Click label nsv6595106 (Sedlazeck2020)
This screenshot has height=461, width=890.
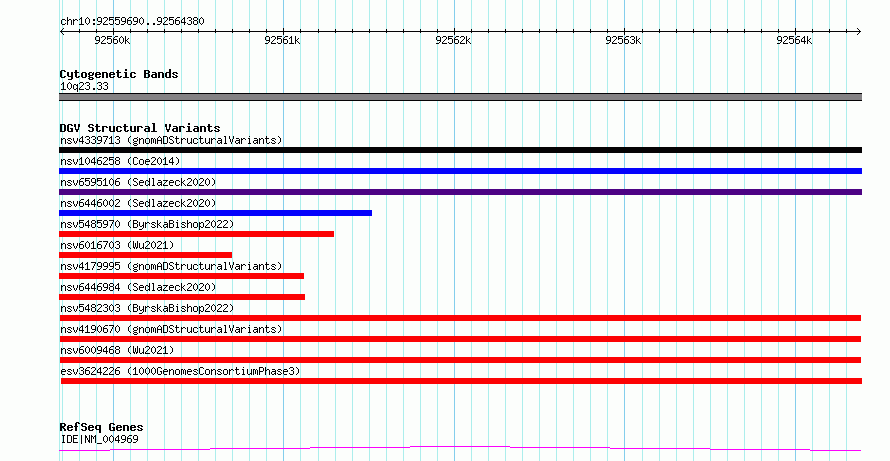click(138, 182)
